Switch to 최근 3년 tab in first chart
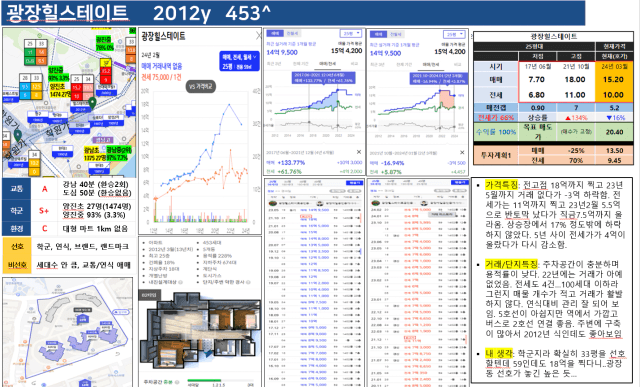 [274, 64]
